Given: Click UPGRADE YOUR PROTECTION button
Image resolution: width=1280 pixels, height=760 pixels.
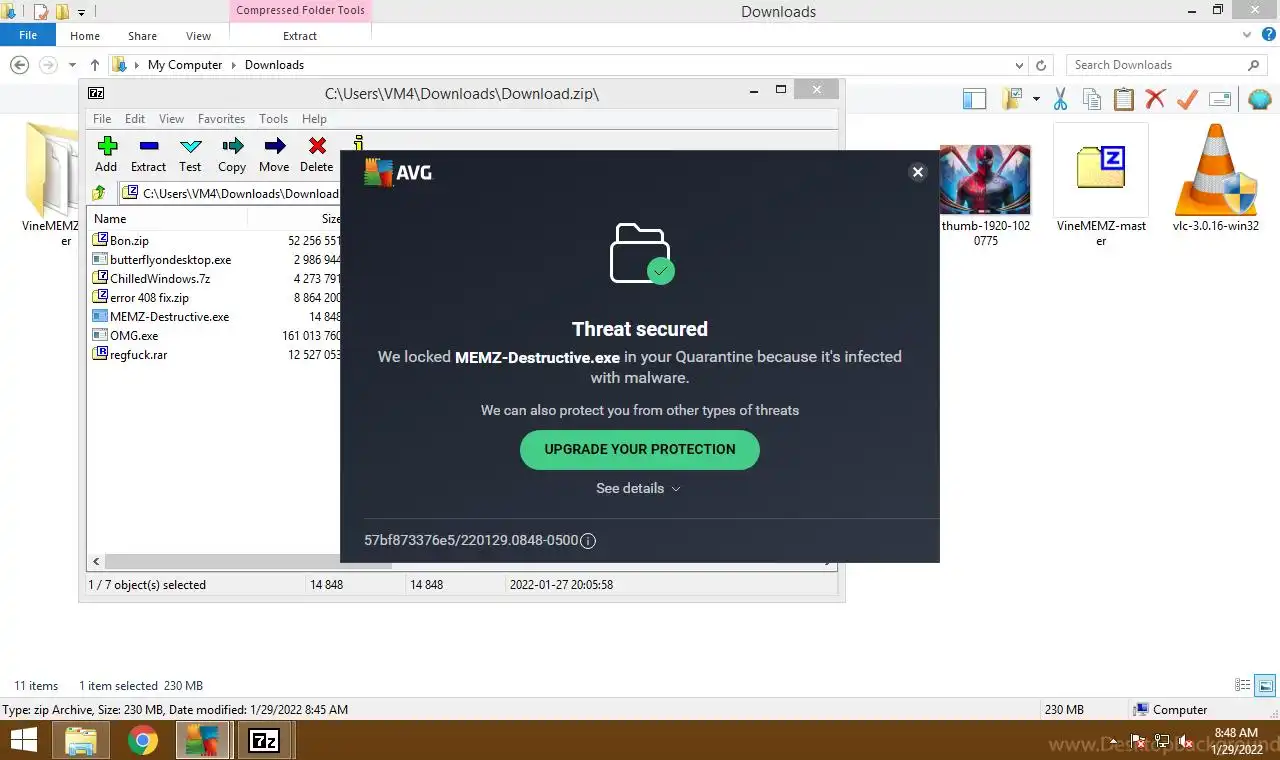Looking at the screenshot, I should coord(640,449).
